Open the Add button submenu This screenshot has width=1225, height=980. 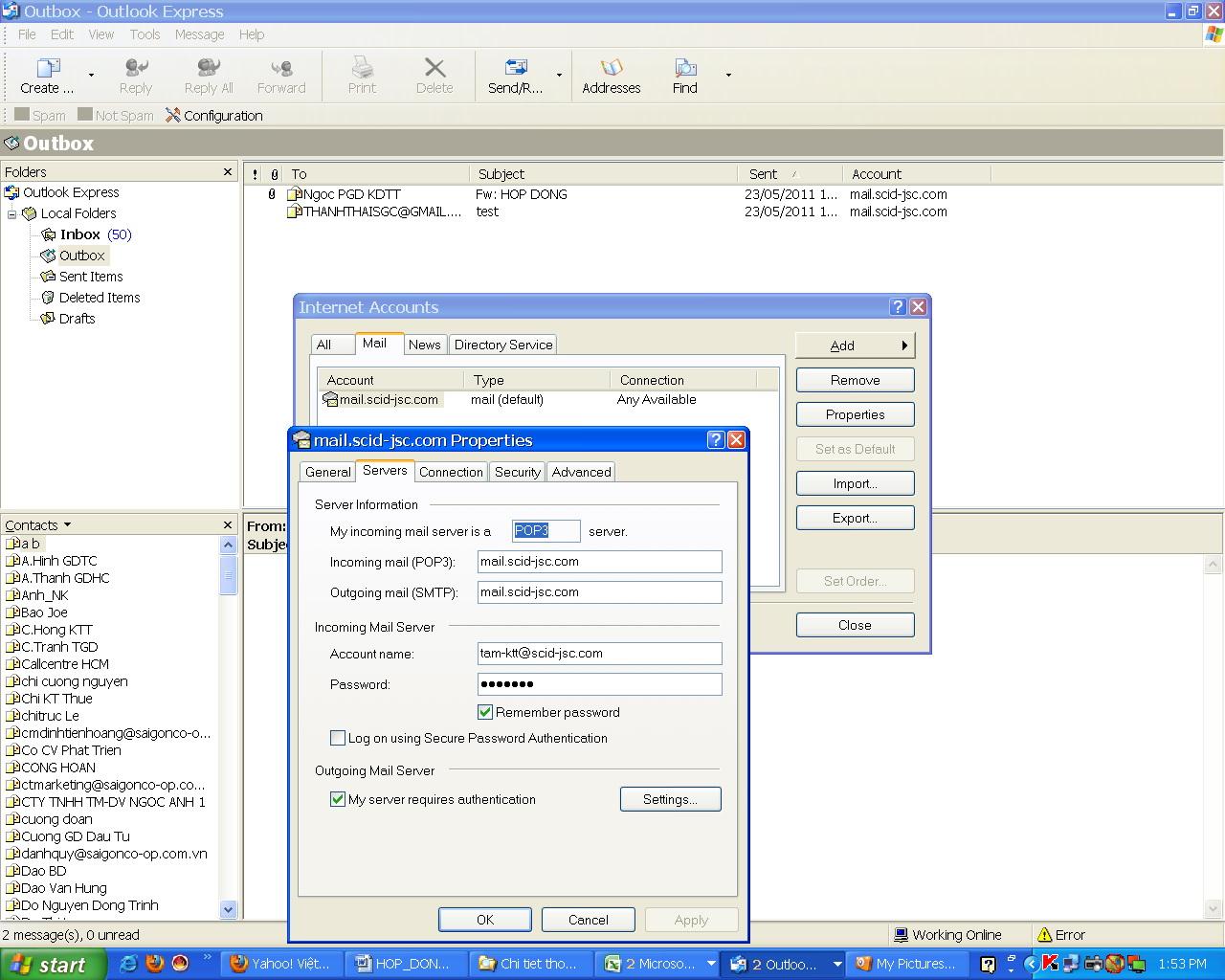click(855, 345)
